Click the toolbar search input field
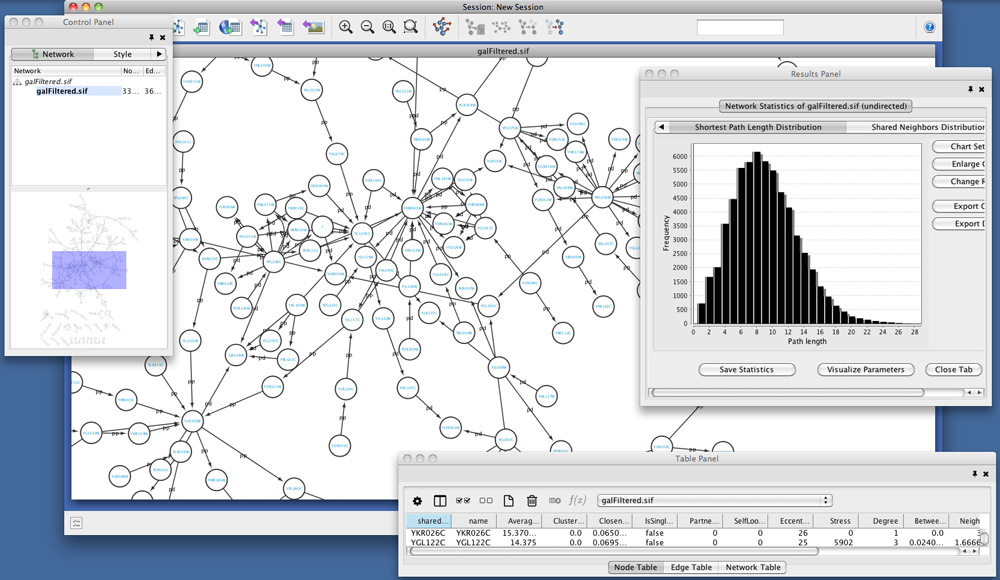The image size is (1000, 580). tap(739, 28)
